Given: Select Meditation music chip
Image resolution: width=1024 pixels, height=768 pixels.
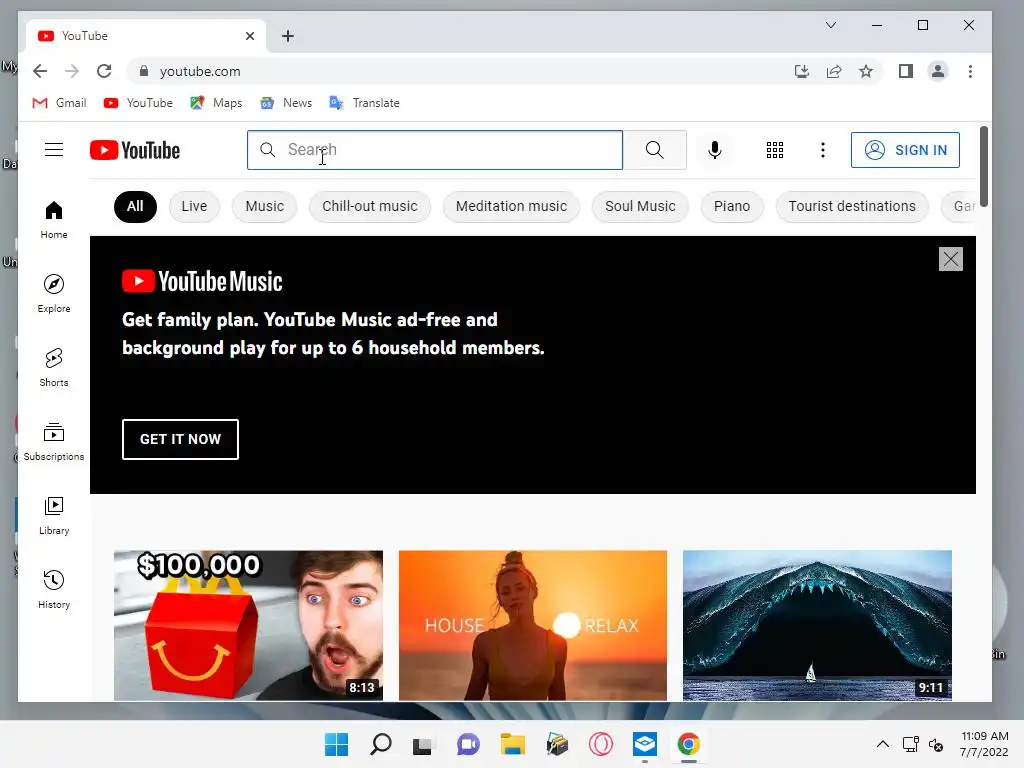Looking at the screenshot, I should click(x=511, y=206).
